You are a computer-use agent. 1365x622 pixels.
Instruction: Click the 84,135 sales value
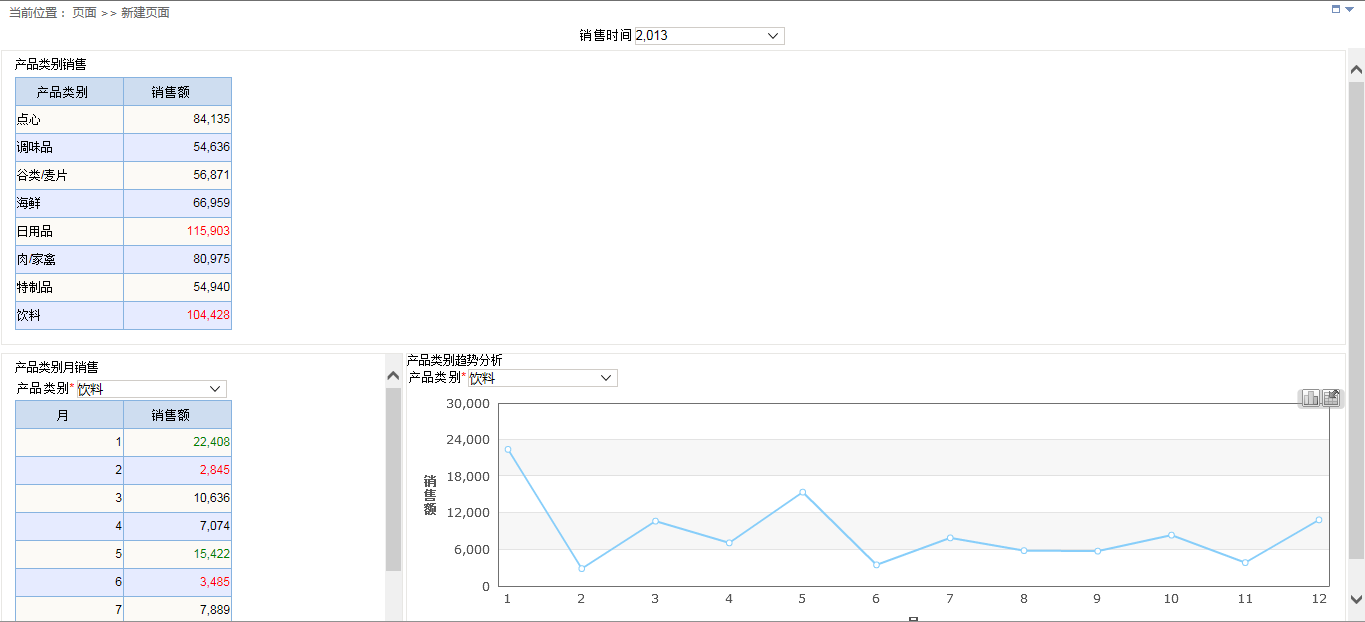(211, 119)
